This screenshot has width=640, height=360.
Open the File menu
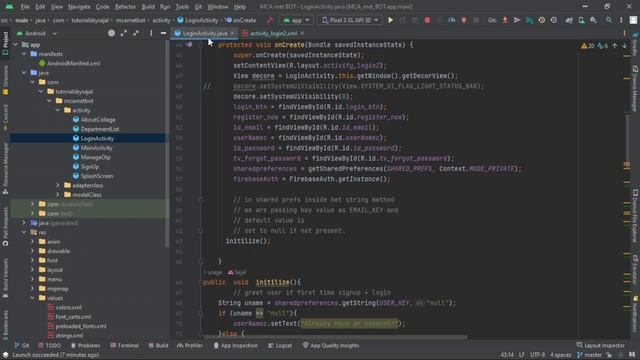(25, 7)
